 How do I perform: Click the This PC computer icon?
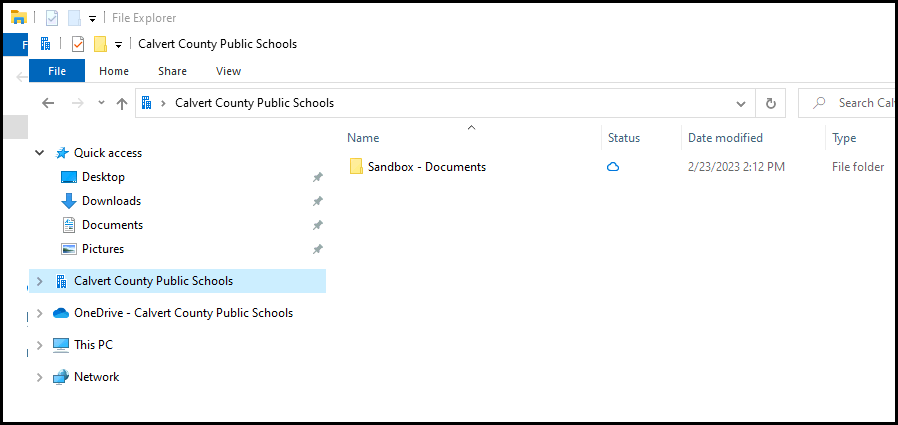click(x=61, y=345)
